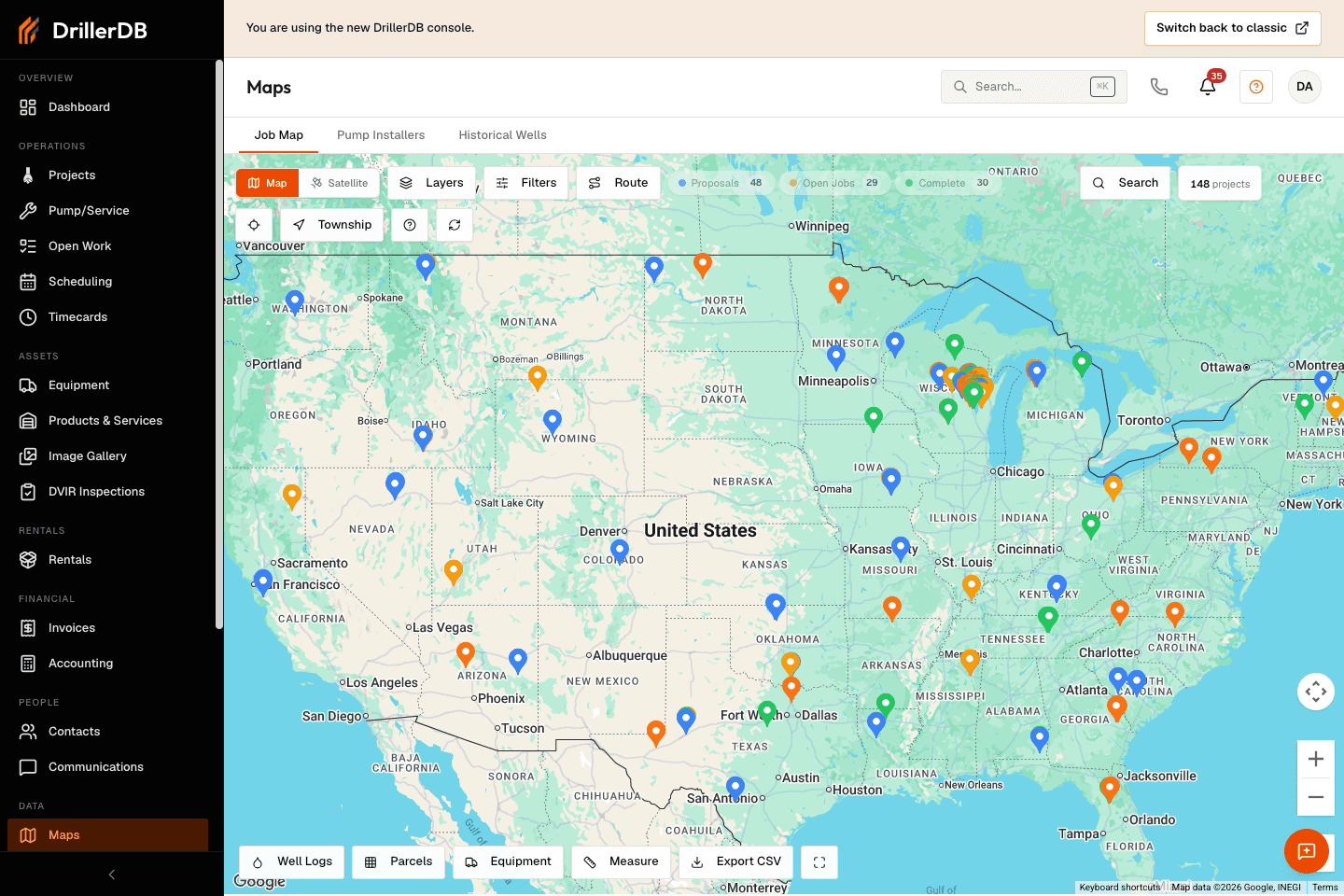Image resolution: width=1344 pixels, height=896 pixels.
Task: Click the 148 projects counter
Action: (1220, 184)
